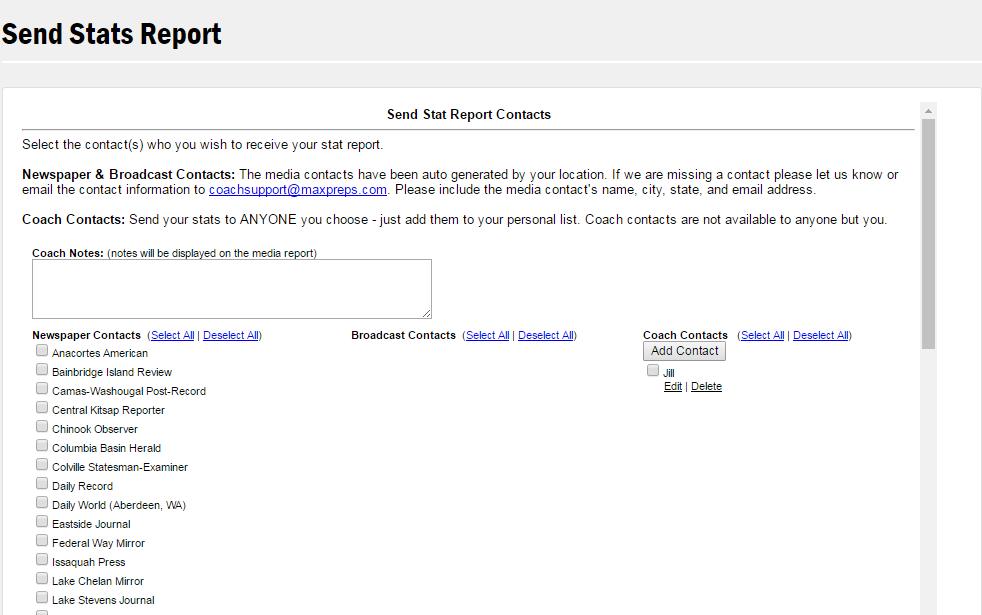This screenshot has height=615, width=982.
Task: Delete the Jill coach contact
Action: tap(706, 387)
